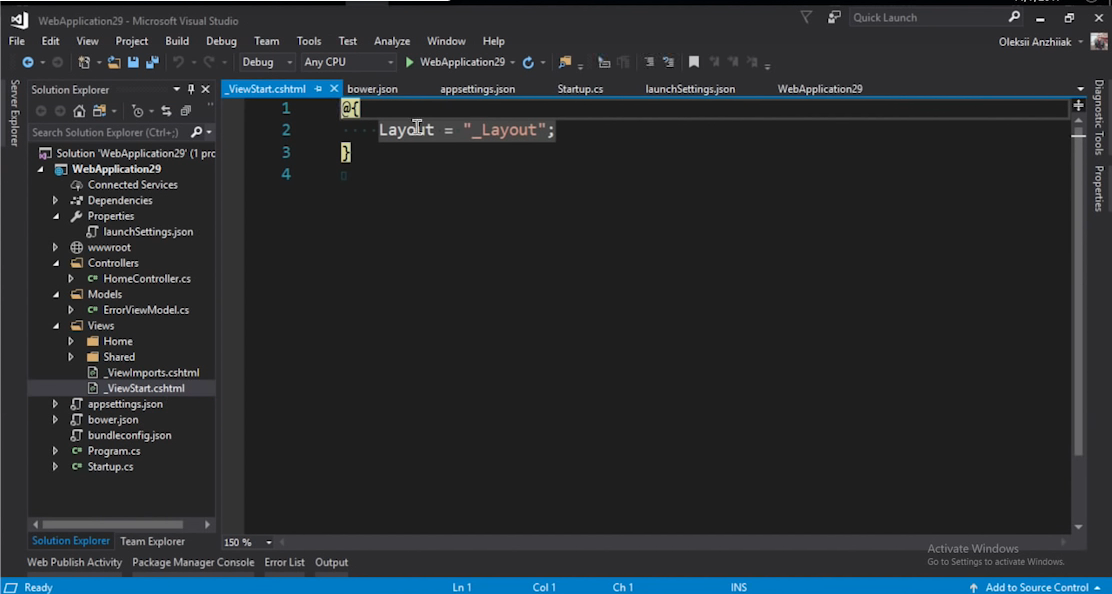
Task: Open the File menu
Action: pyautogui.click(x=16, y=41)
